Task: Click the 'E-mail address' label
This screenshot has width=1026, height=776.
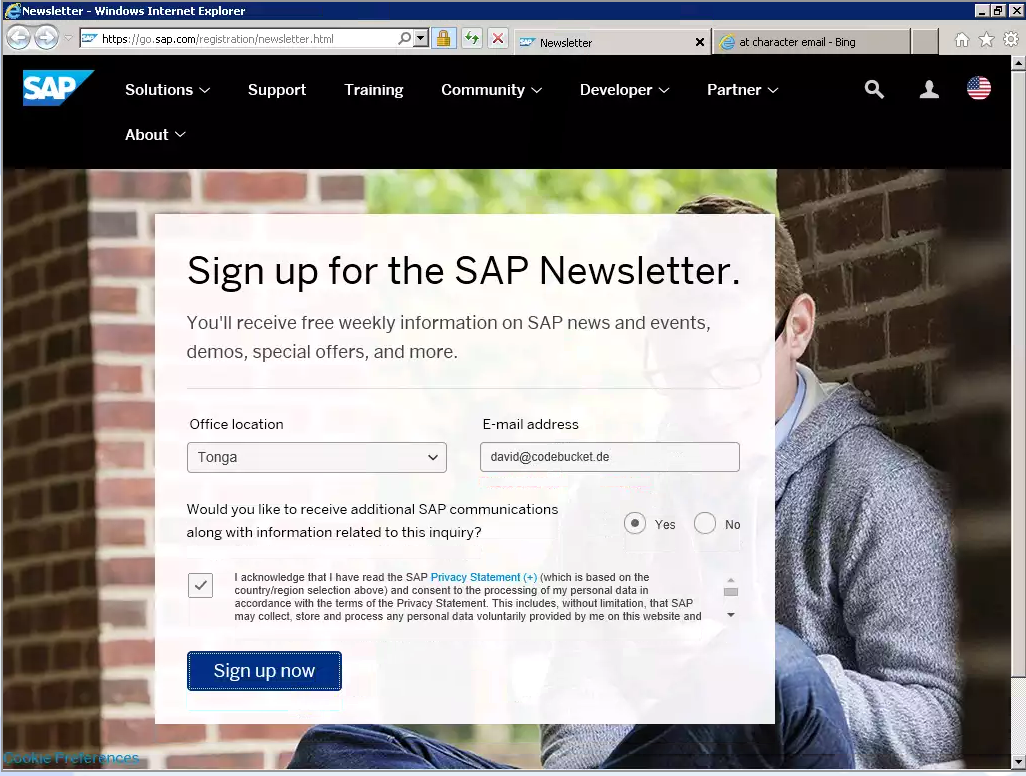Action: pos(531,424)
